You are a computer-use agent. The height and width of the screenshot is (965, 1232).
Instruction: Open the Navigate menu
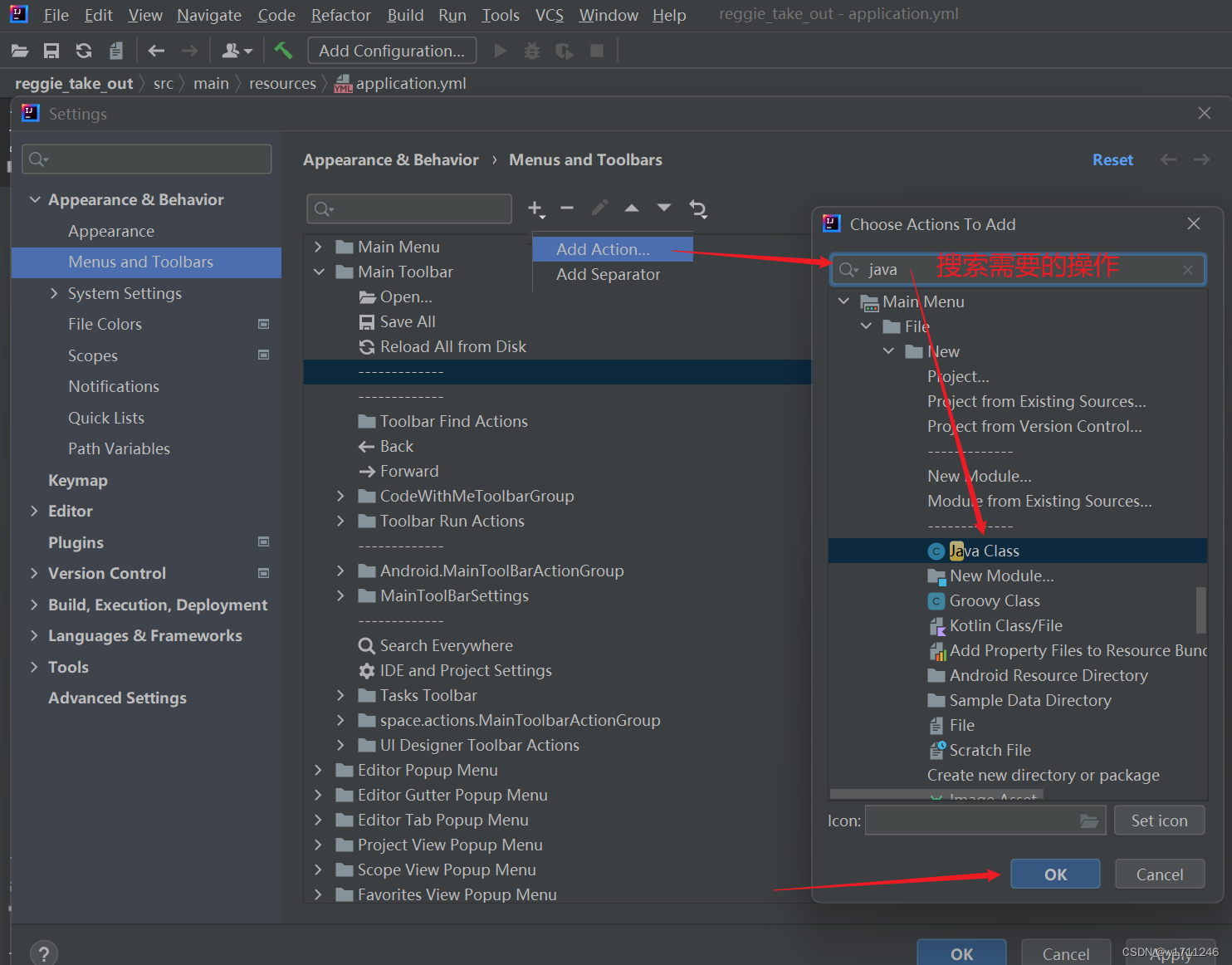point(209,15)
